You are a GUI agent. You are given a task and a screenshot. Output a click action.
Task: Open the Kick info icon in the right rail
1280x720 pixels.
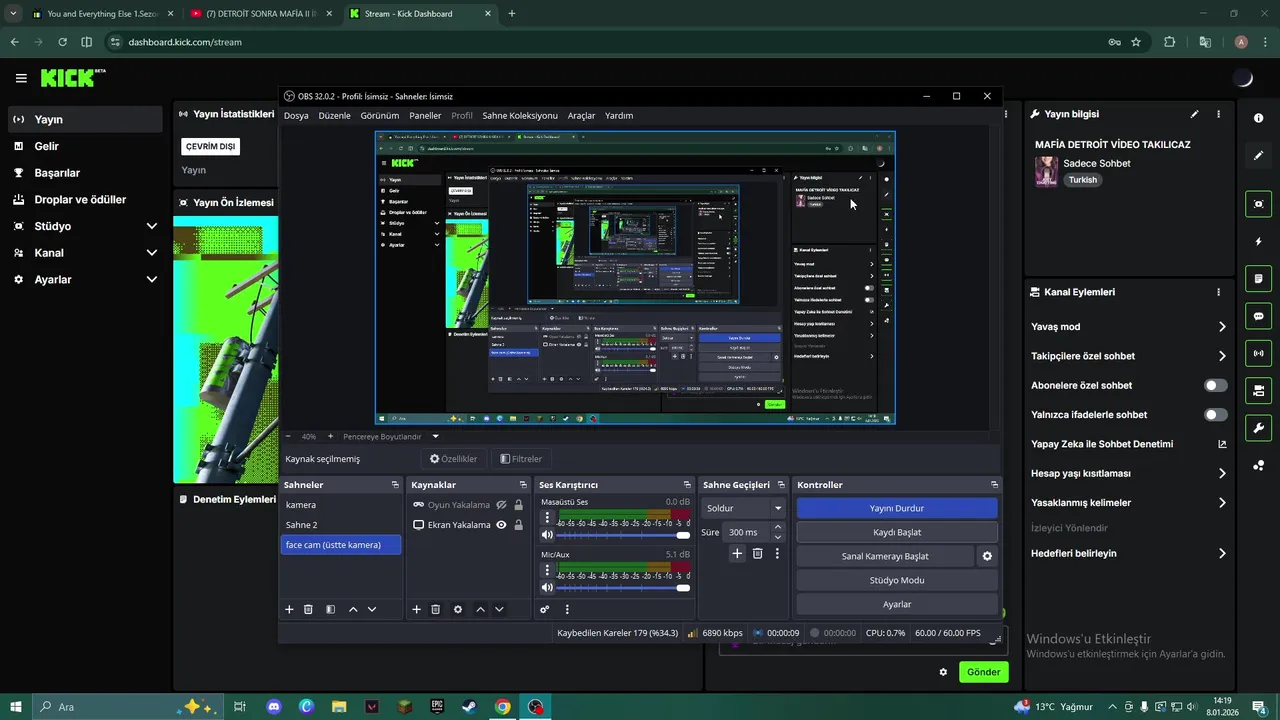[x=1258, y=118]
